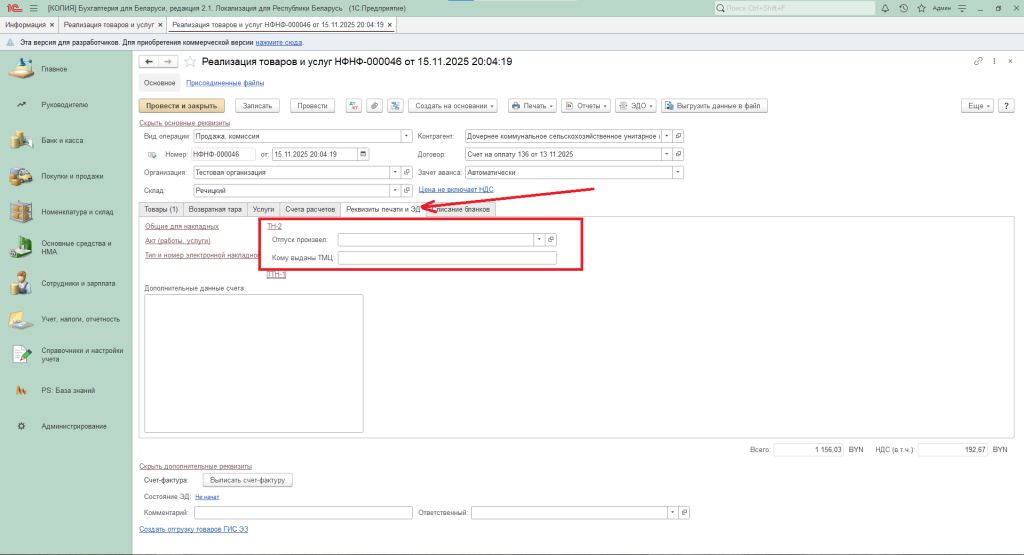1024x555 pixels.
Task: Open Банк и касса section in sidebar
Action: (x=62, y=141)
